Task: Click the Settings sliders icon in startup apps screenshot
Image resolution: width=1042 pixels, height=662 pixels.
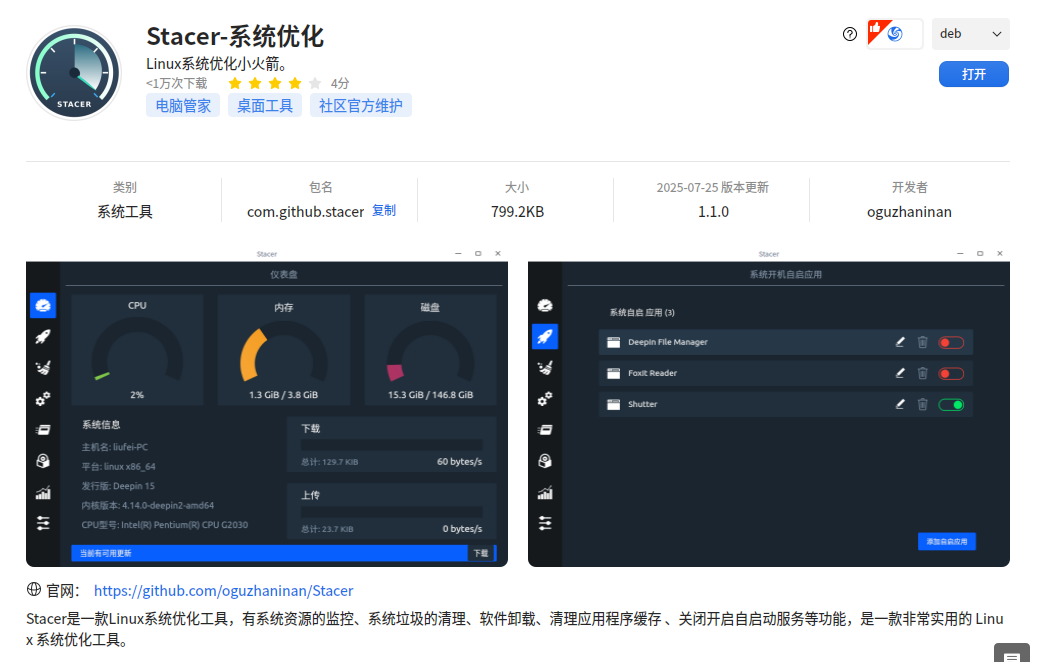Action: click(545, 523)
